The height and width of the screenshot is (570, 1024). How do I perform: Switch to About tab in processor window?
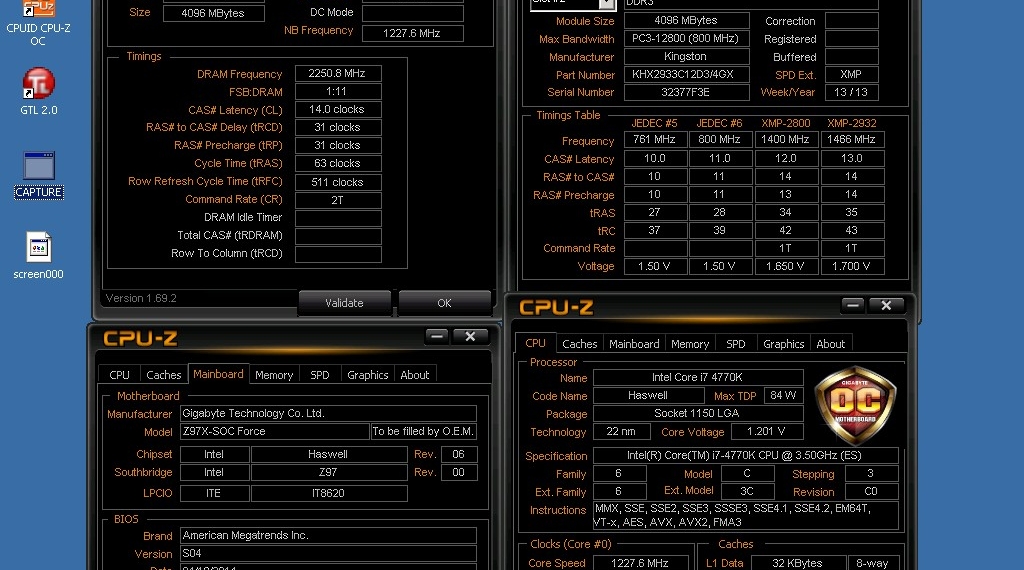(831, 344)
